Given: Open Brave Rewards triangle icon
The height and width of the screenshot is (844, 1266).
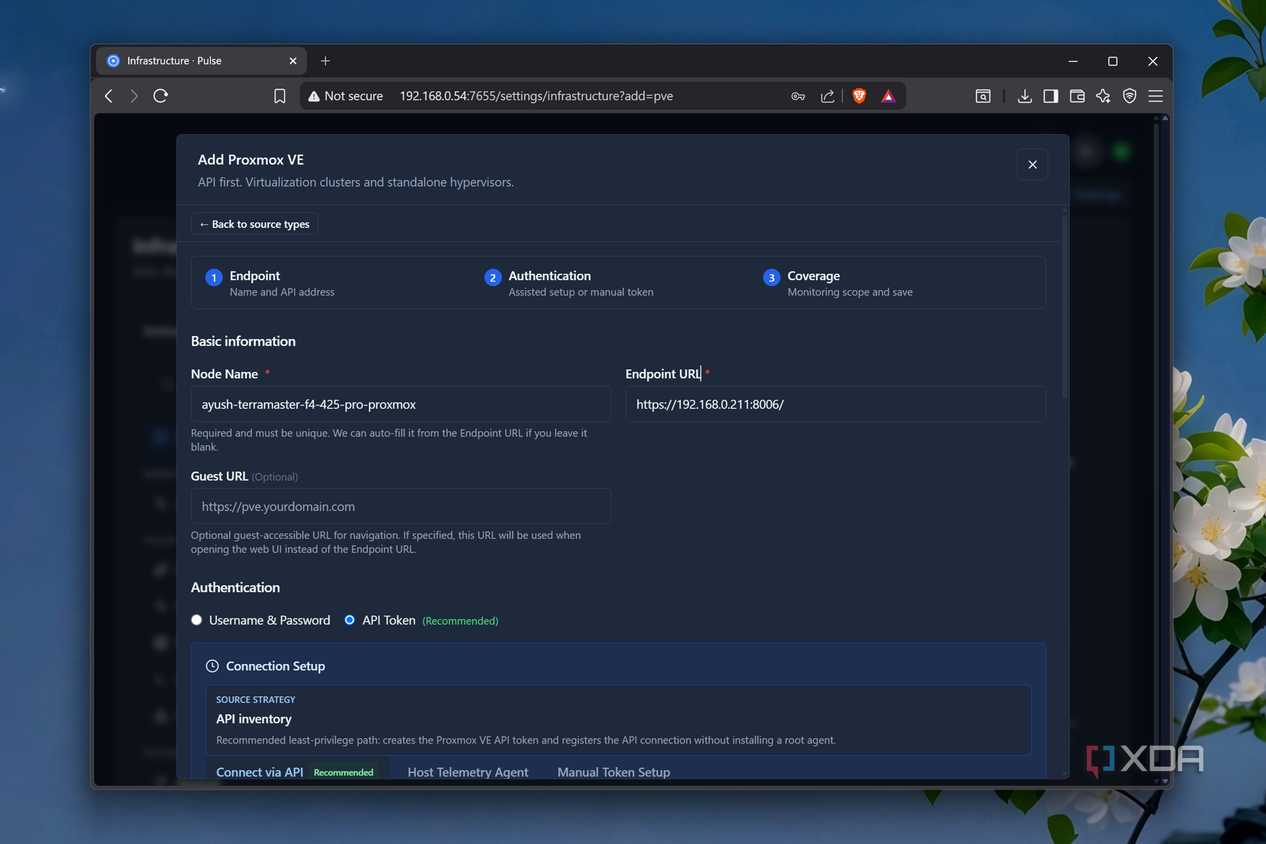Looking at the screenshot, I should pyautogui.click(x=888, y=96).
